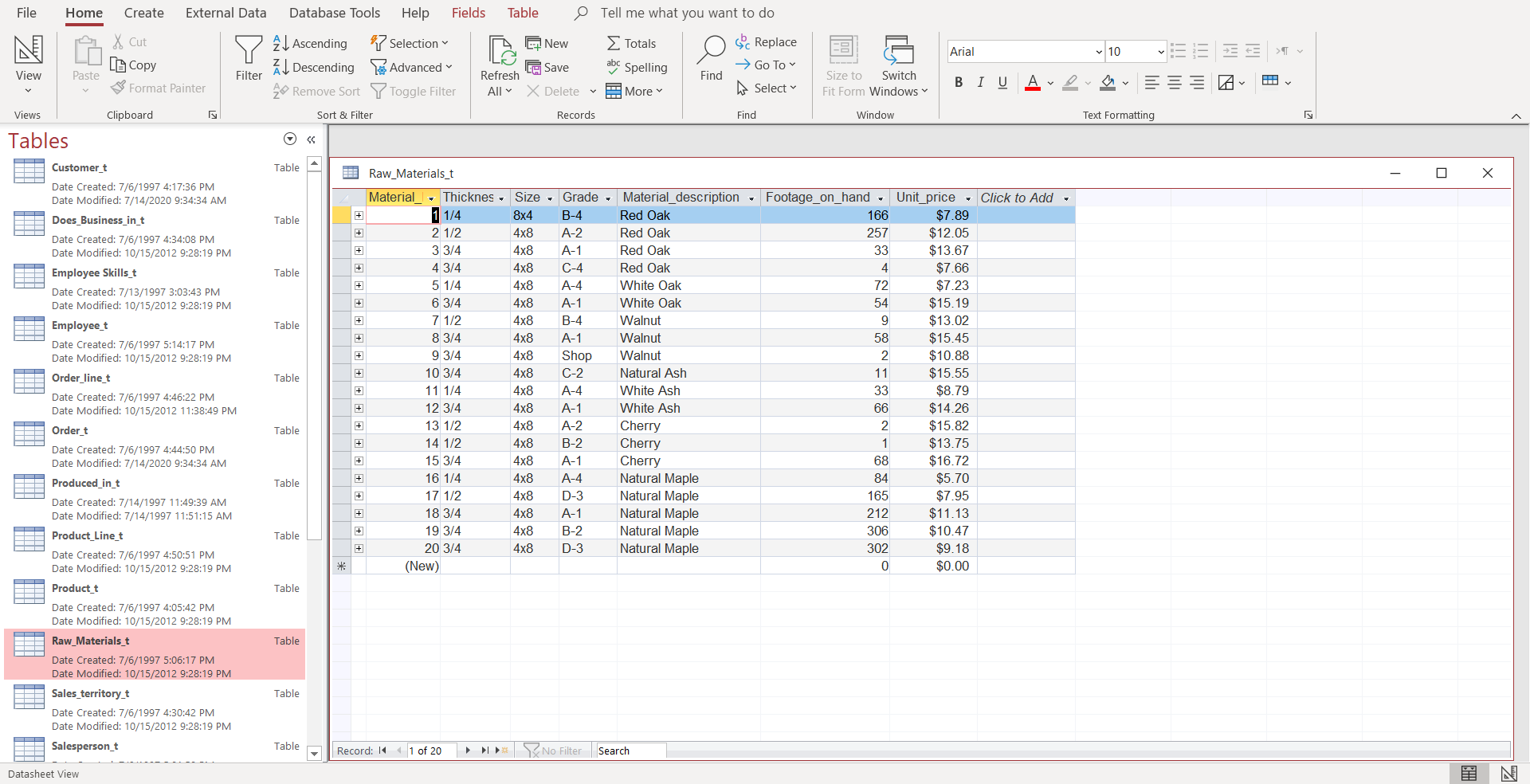Expand subdatasheet for record 20 Natural Maple

pos(359,548)
